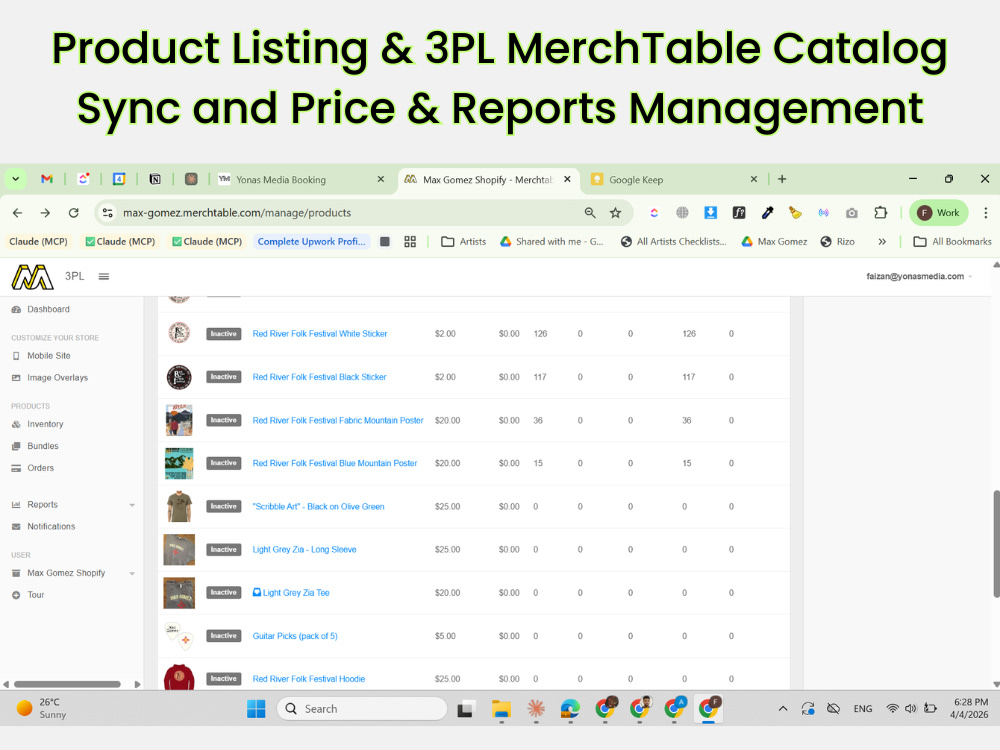
Task: Show hidden system tray icons
Action: 783,709
